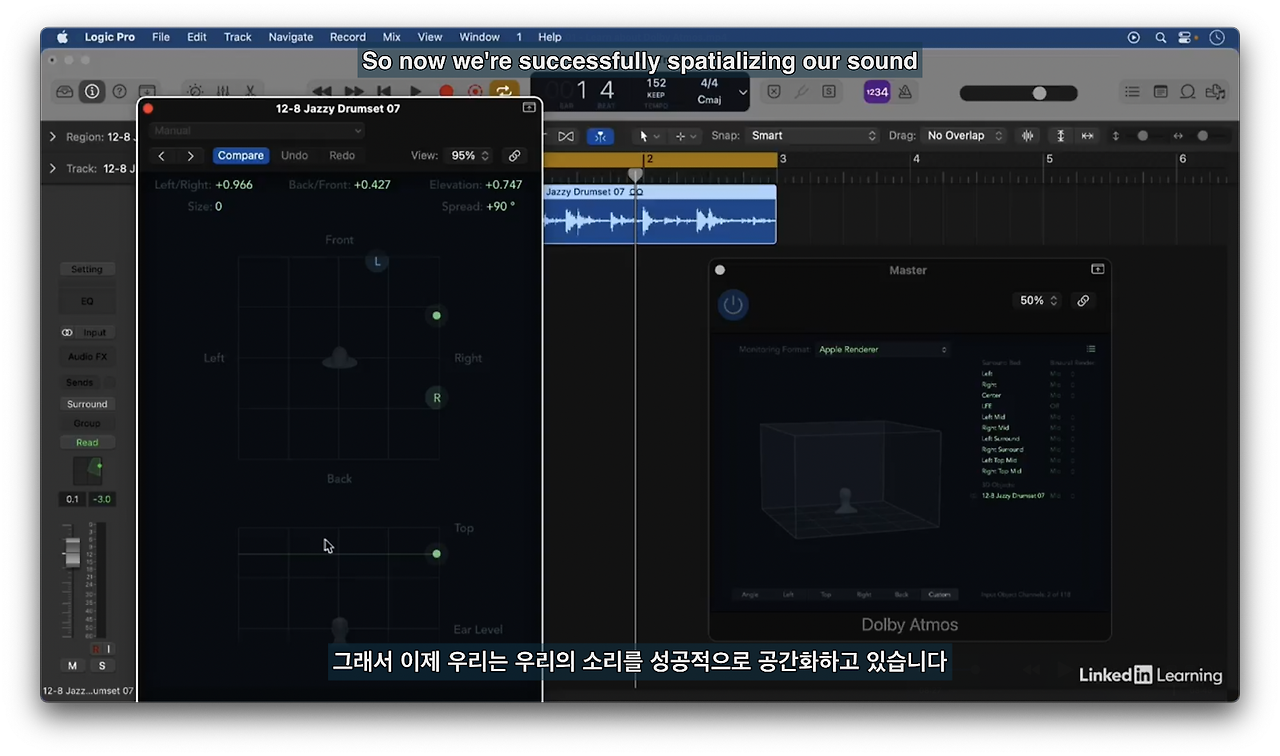Click the channel strip Setting button
1280x756 pixels.
pyautogui.click(x=87, y=269)
